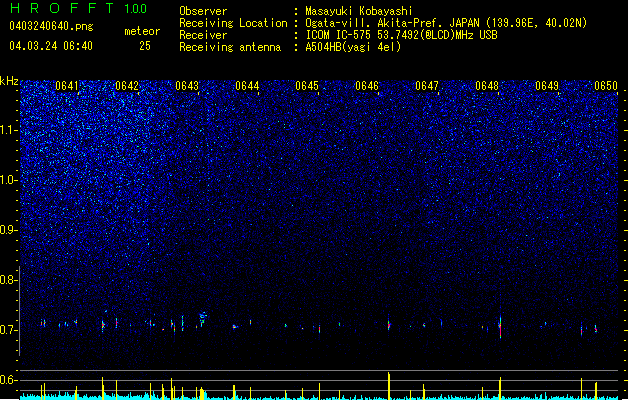Select receiver text ICOM IC-575 53.7492 MHz
This screenshot has height=400, width=629.
401,35
